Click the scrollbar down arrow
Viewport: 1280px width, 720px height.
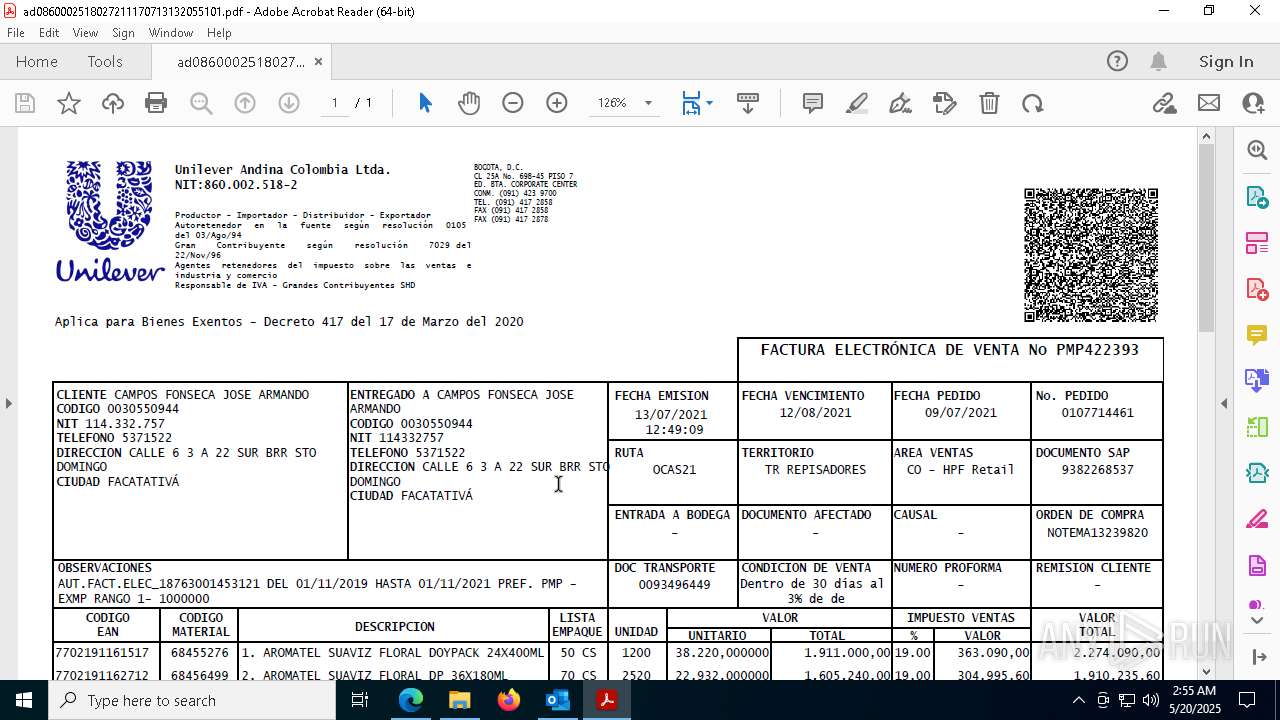click(x=1206, y=671)
